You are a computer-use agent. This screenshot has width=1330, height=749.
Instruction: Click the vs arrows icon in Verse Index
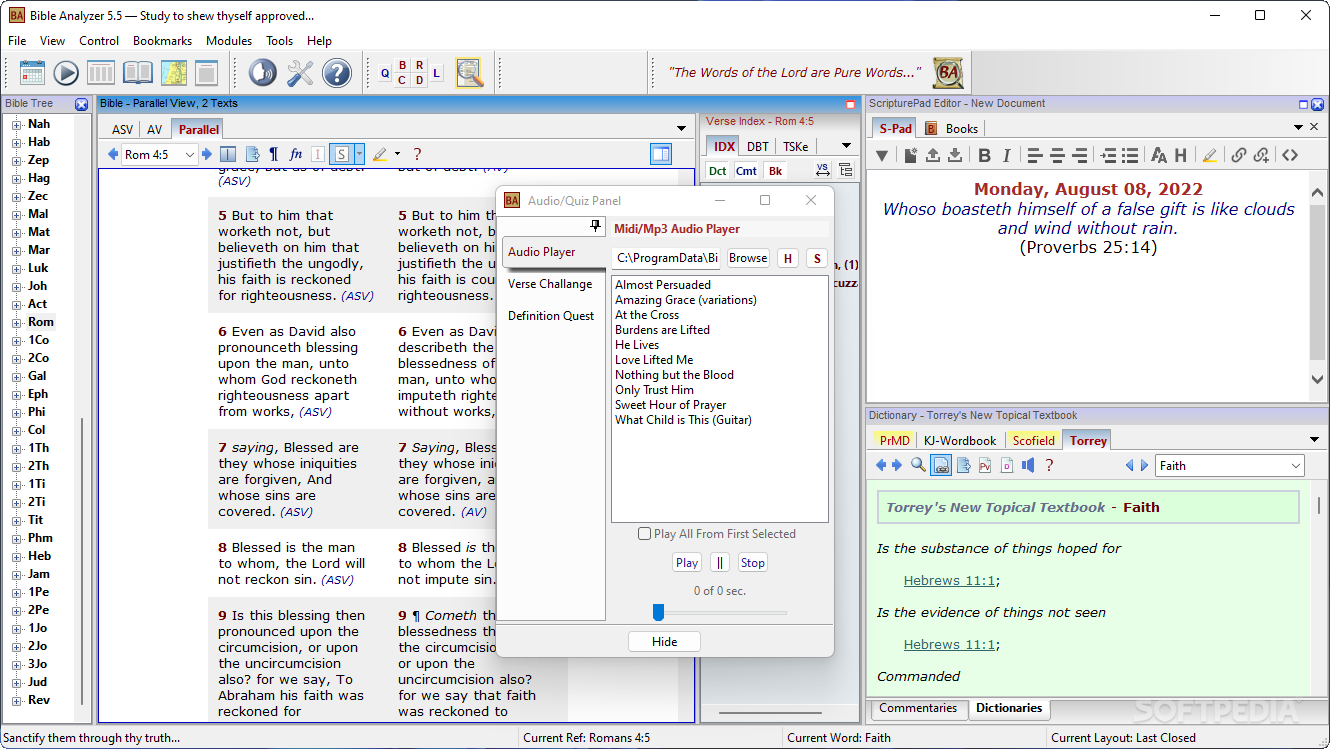coord(822,170)
